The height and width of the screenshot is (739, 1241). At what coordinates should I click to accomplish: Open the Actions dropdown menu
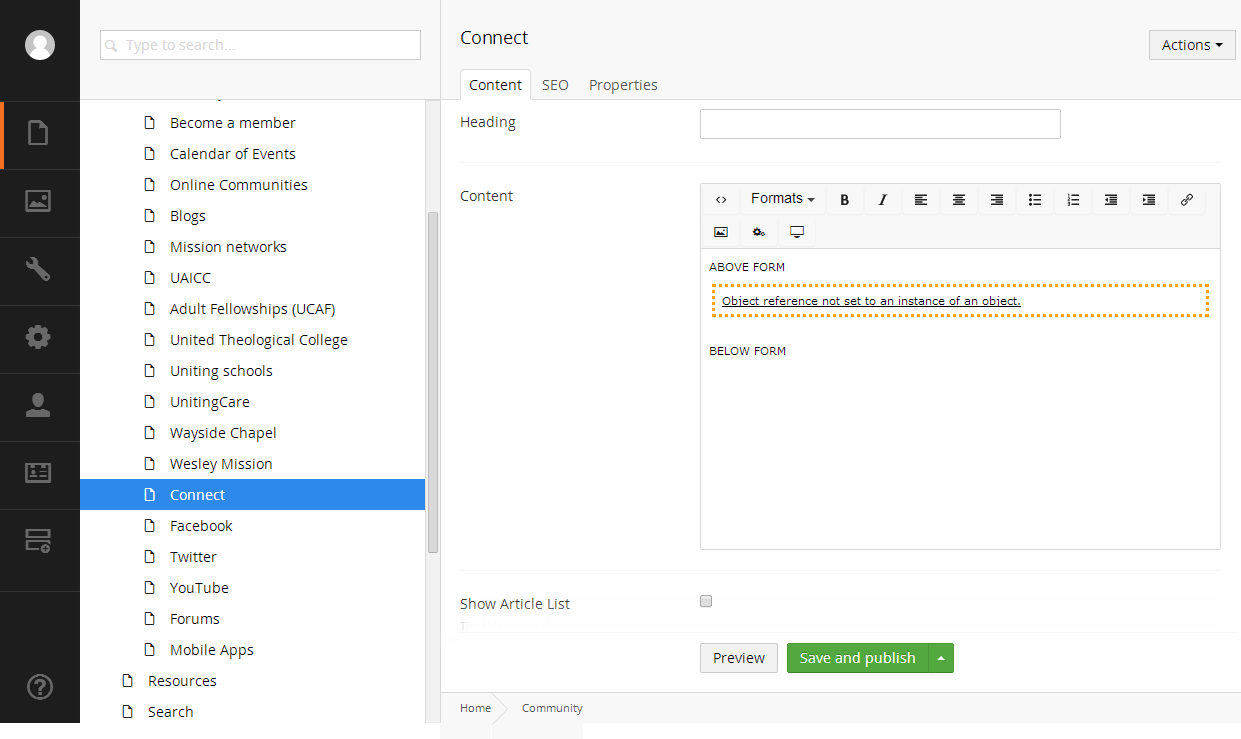point(1192,45)
